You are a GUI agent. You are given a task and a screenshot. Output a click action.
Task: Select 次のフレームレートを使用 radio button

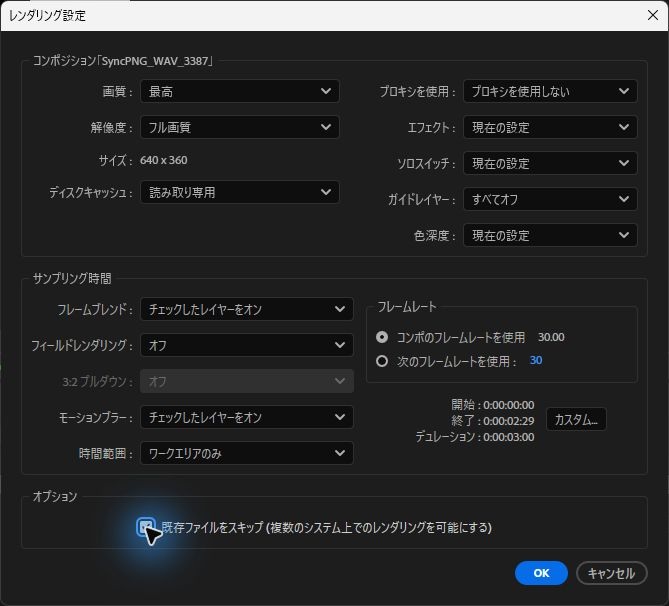click(x=382, y=361)
